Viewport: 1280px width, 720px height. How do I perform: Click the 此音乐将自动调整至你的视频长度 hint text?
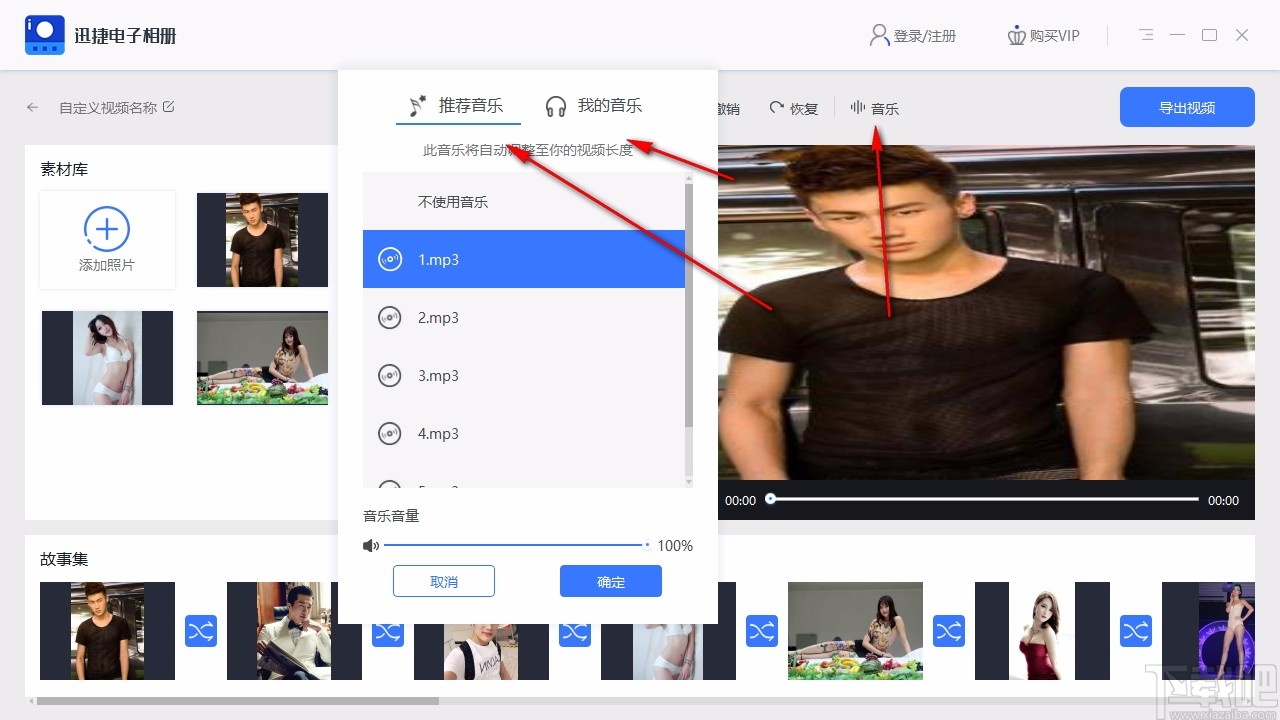(x=528, y=151)
